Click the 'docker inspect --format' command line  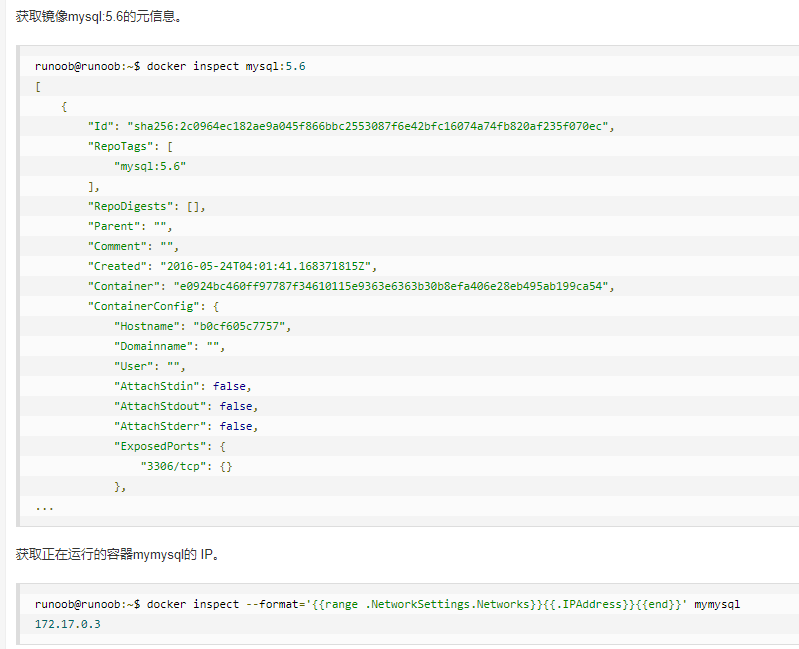(x=387, y=604)
